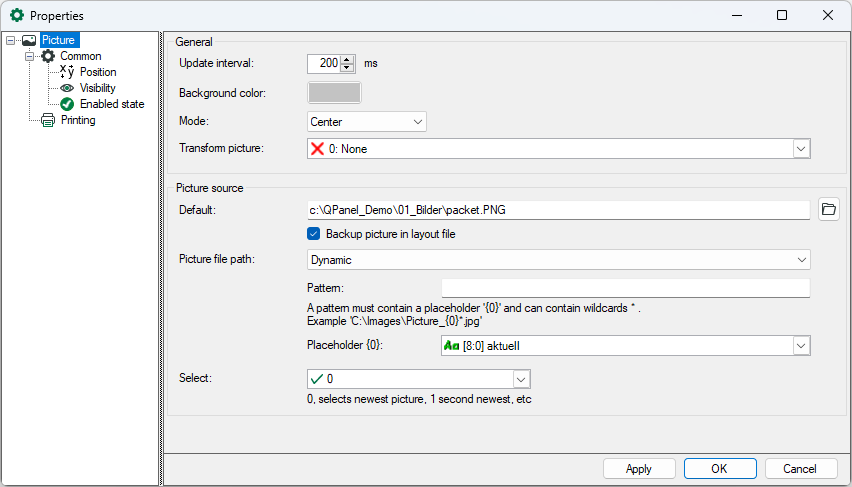Click the Cancel button
The image size is (852, 487).
(x=799, y=469)
